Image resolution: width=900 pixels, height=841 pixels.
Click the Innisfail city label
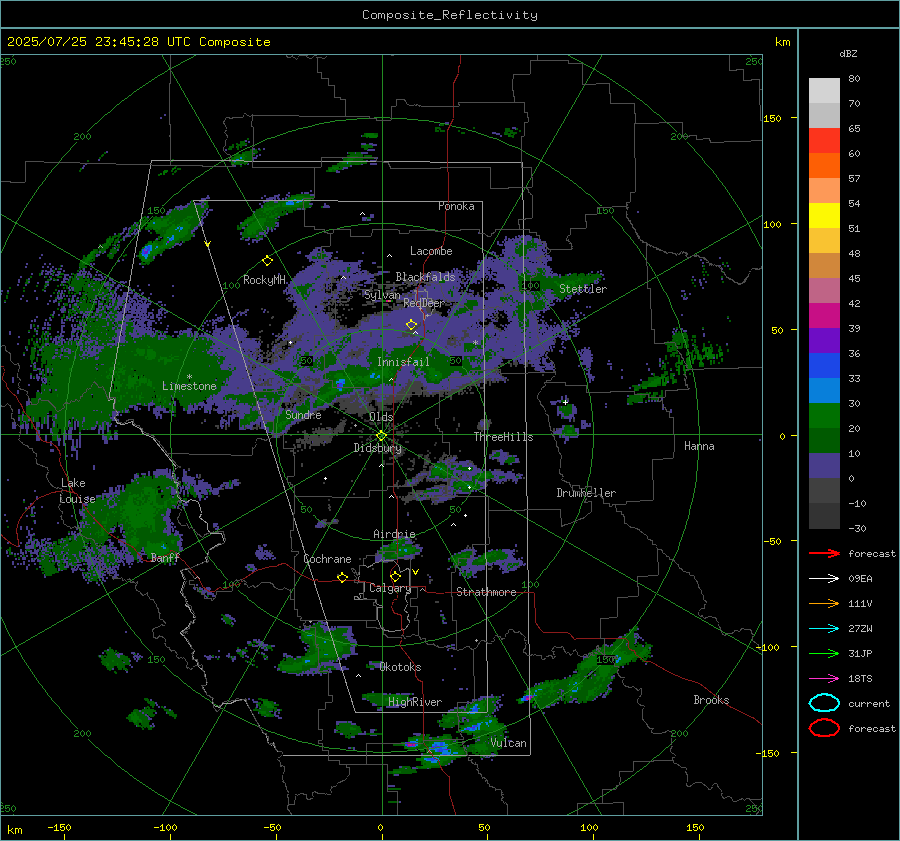pyautogui.click(x=403, y=362)
